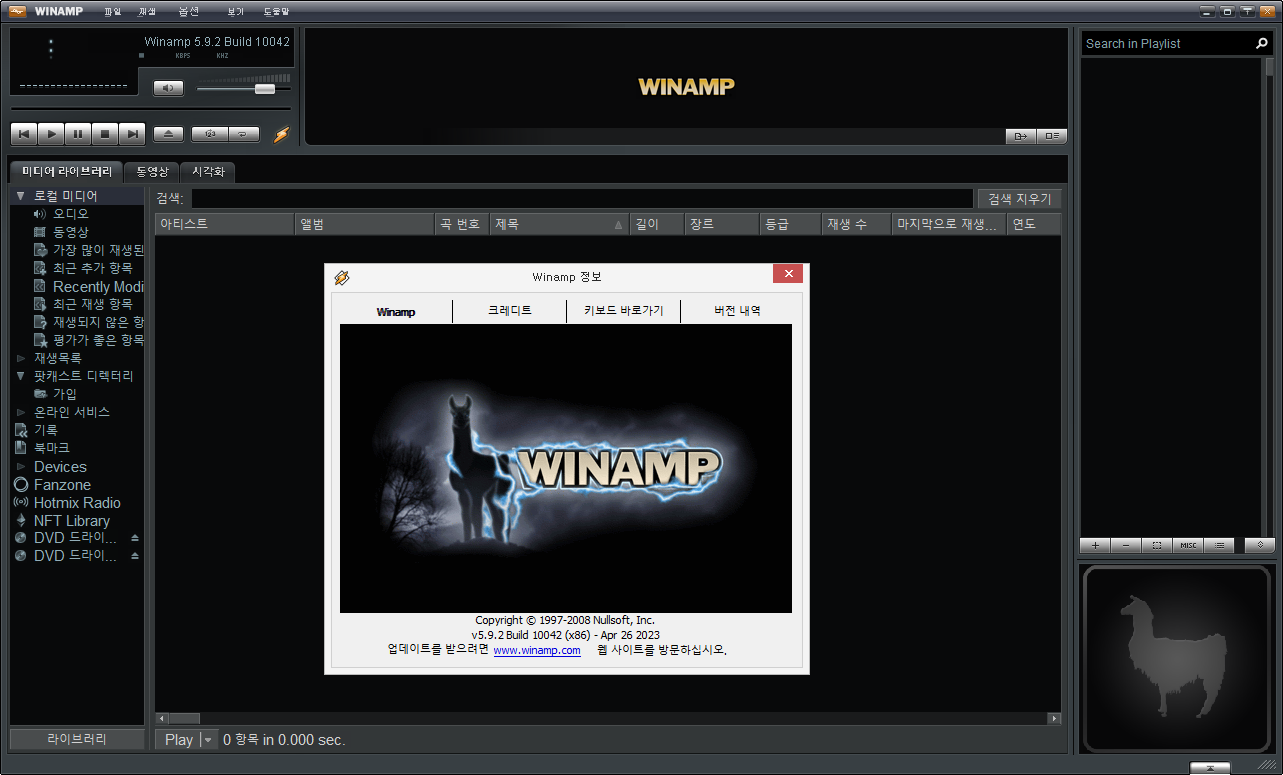The image size is (1283, 775).
Task: Expand the Devices tree node
Action: pyautogui.click(x=20, y=467)
